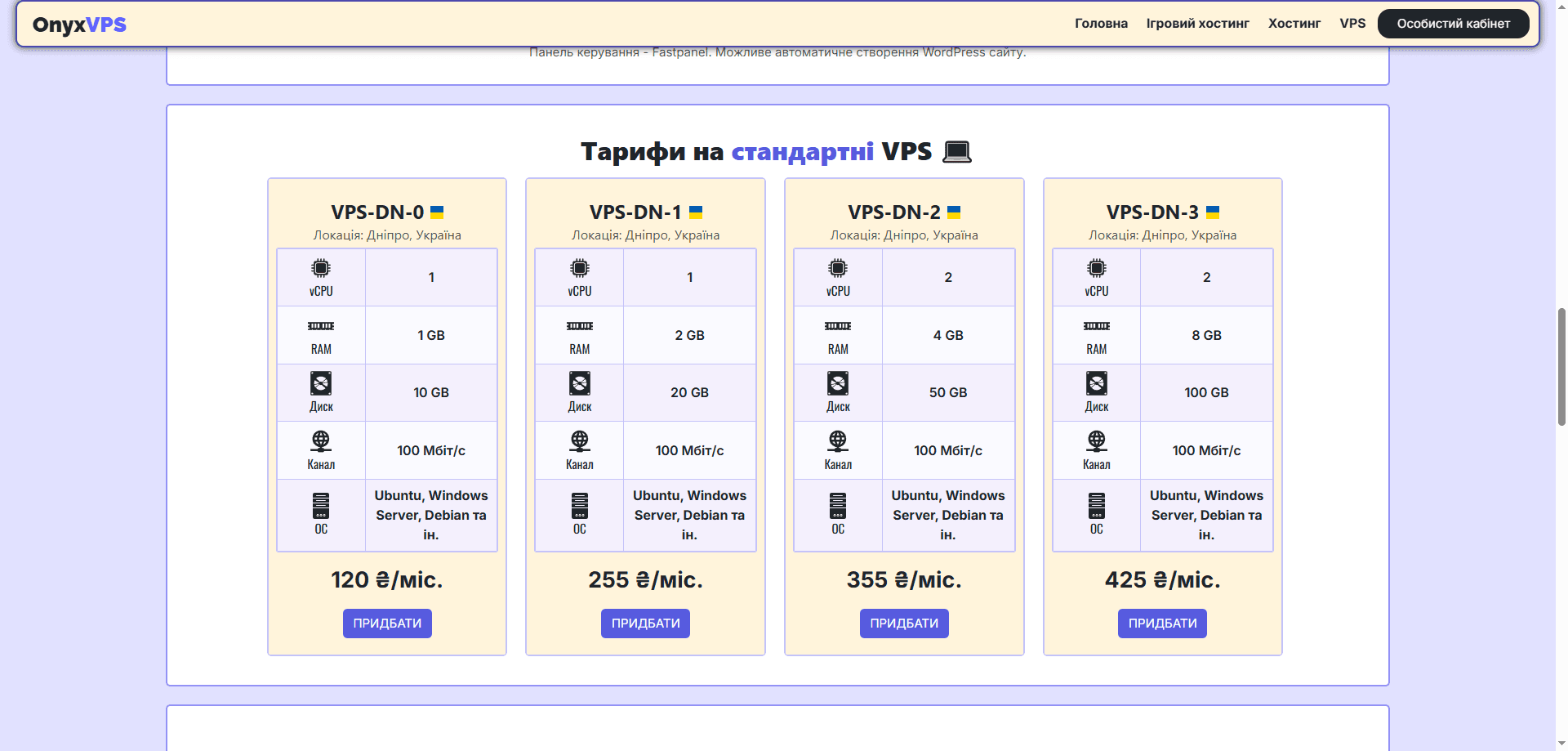Click the vCPU chip icon in VPS-DN-0
This screenshot has height=751, width=1568.
[321, 269]
